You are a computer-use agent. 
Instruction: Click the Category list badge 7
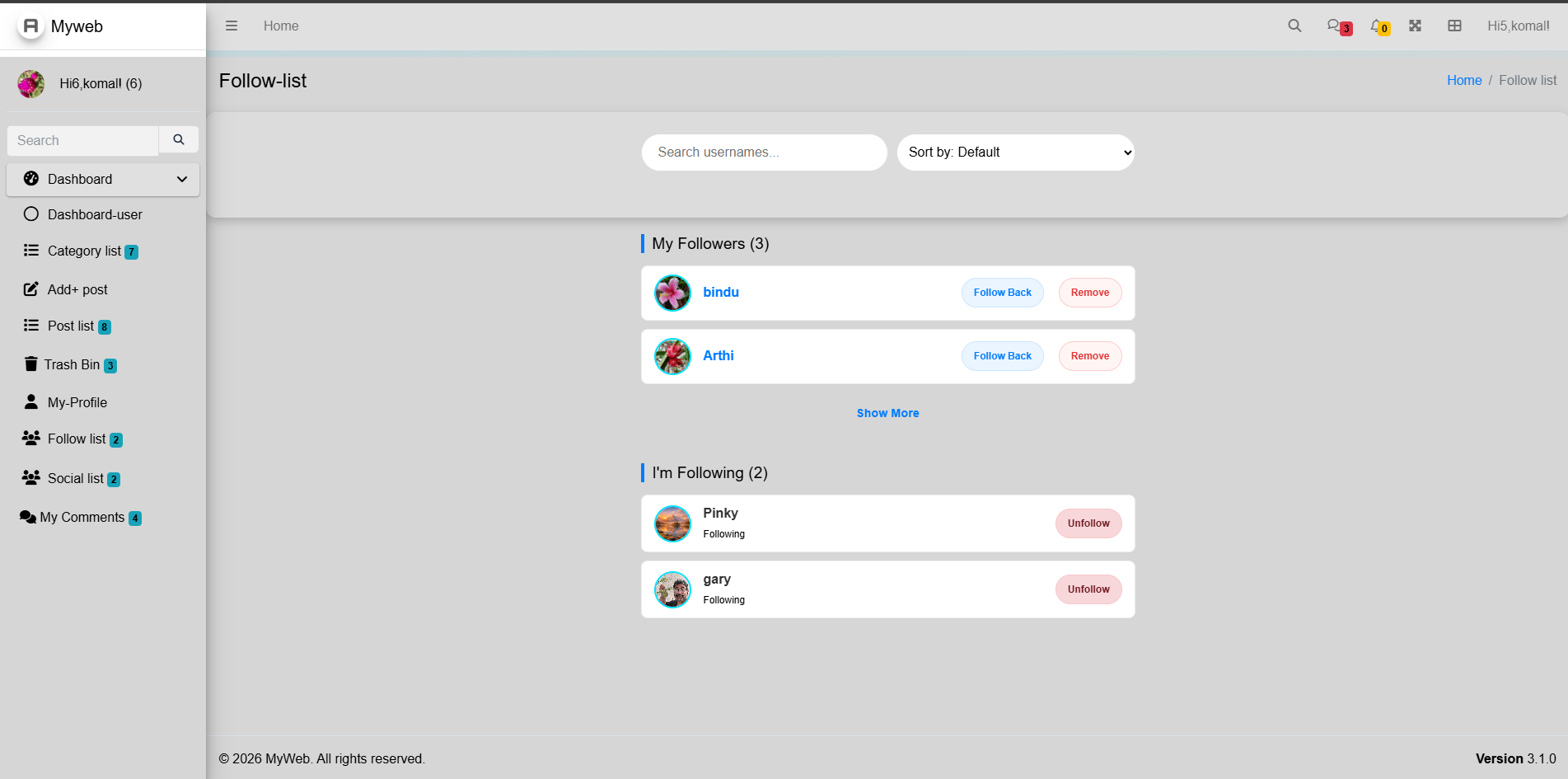[131, 252]
